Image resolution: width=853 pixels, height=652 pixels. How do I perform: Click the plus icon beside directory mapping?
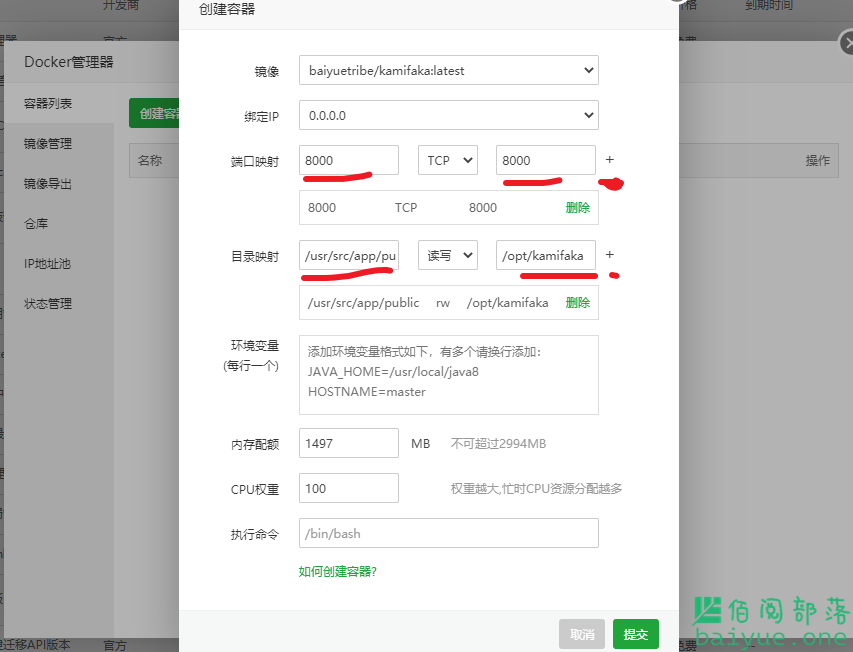[610, 255]
